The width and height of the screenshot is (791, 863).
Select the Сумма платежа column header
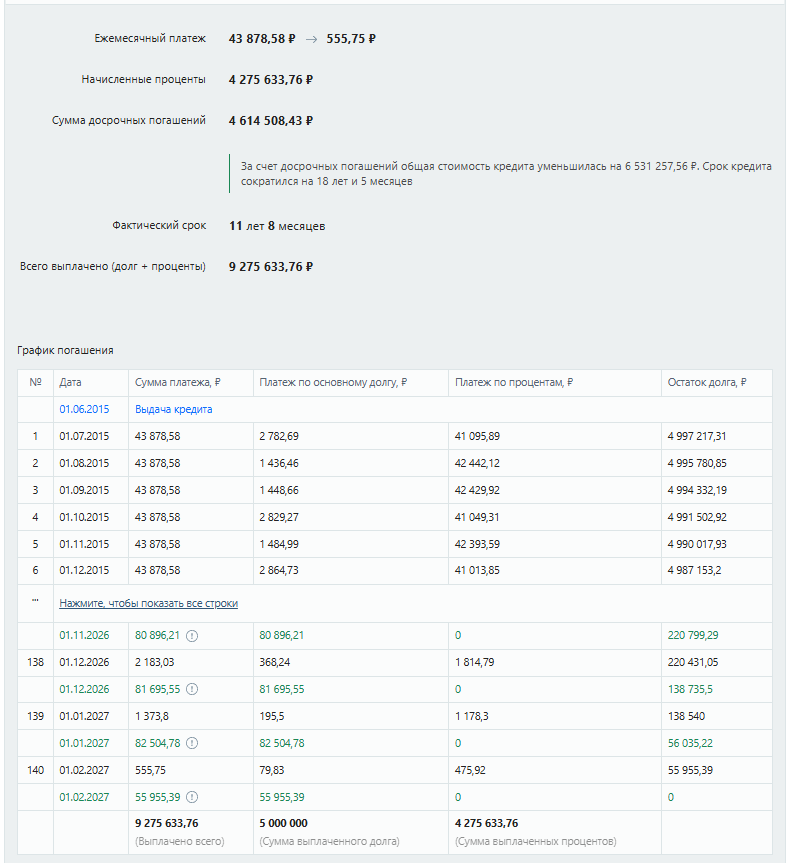coord(178,383)
